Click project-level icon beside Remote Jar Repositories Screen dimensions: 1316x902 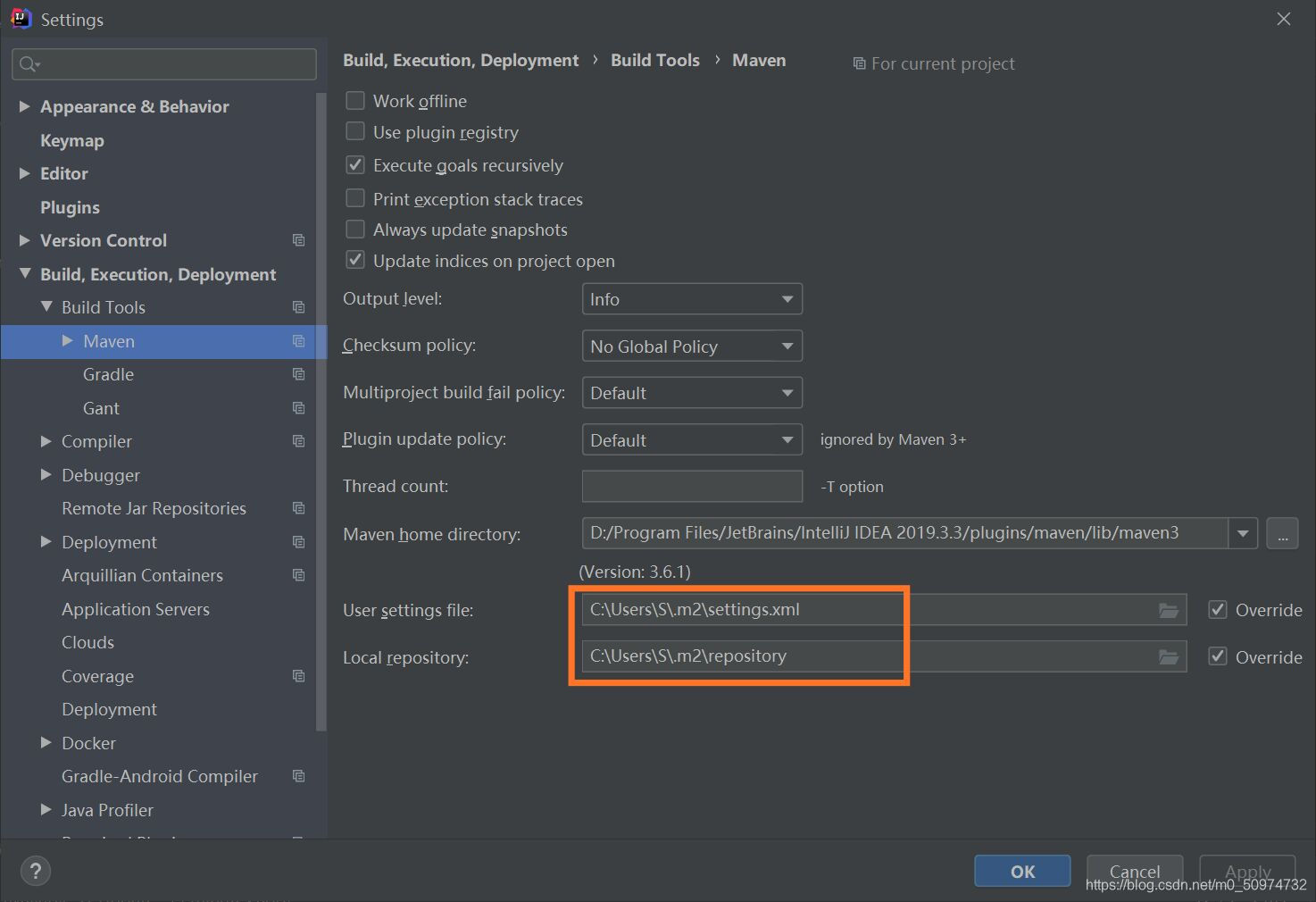click(x=298, y=508)
